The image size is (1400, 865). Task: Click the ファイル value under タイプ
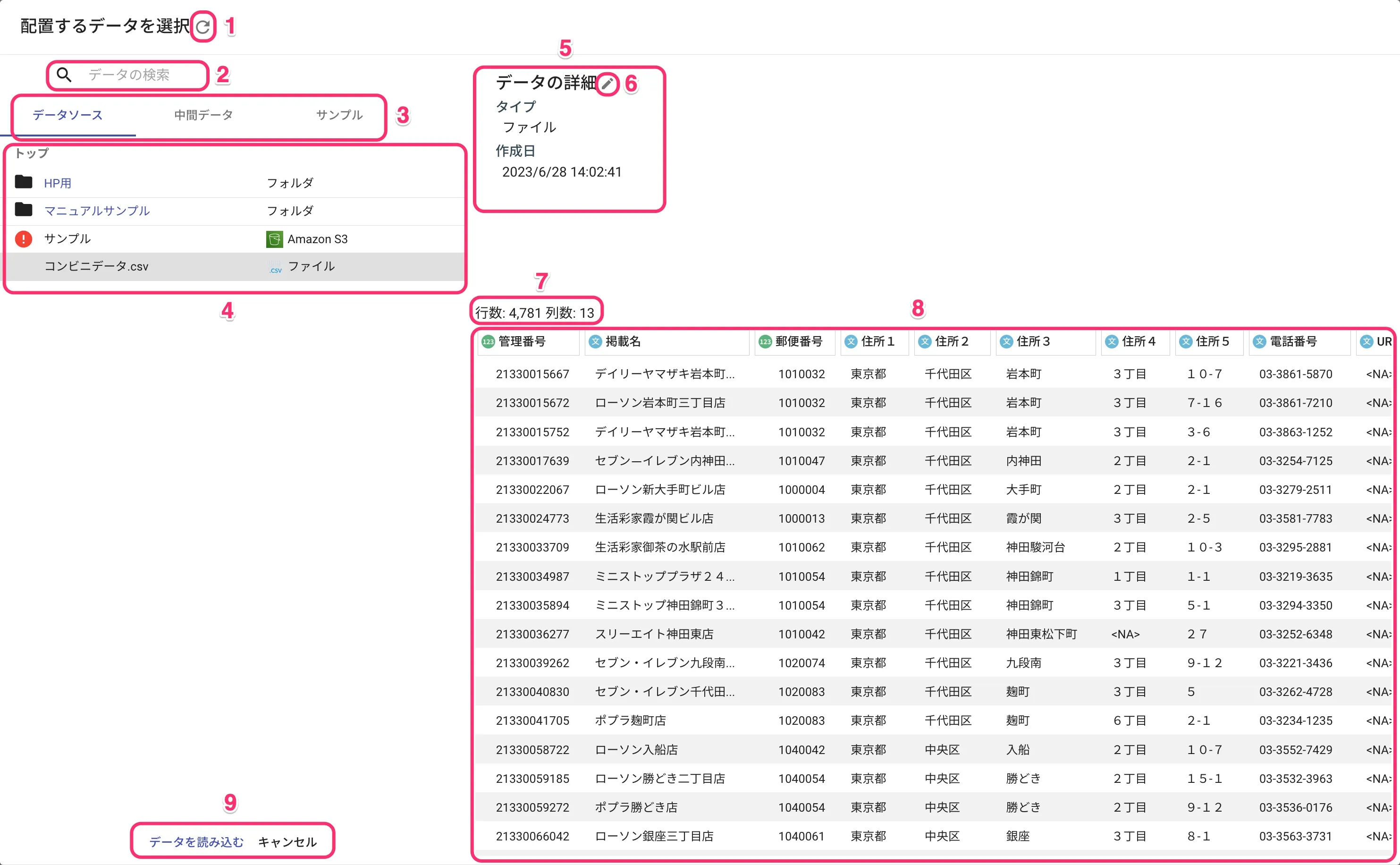pyautogui.click(x=529, y=127)
